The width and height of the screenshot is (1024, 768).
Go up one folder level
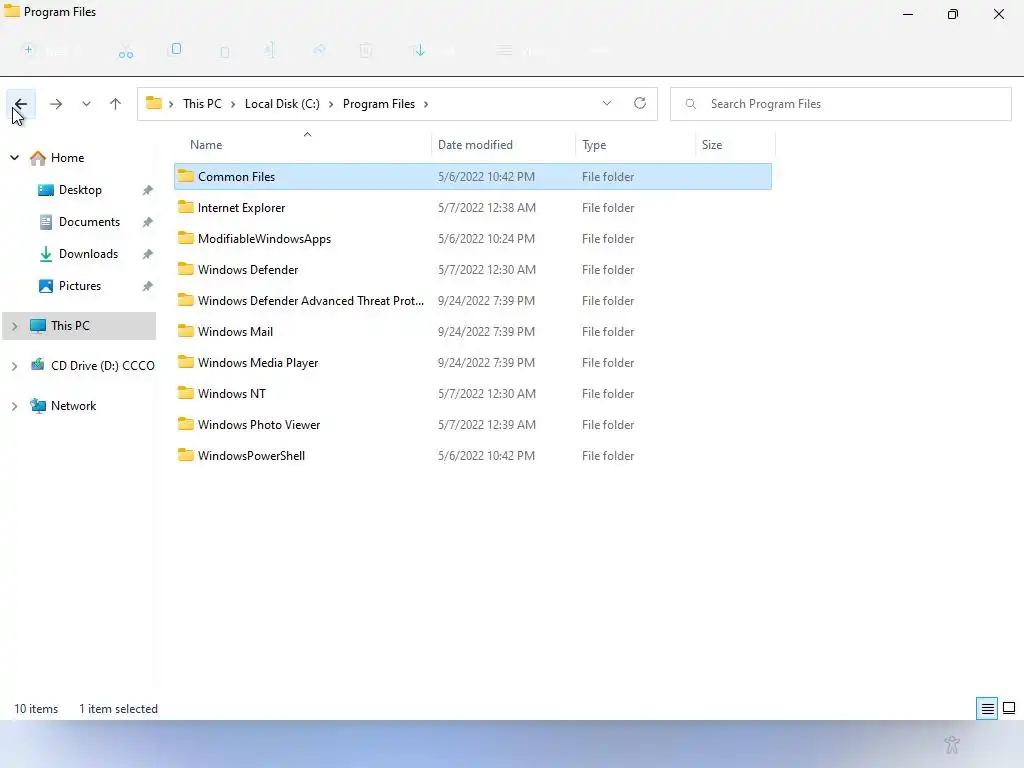pos(116,104)
